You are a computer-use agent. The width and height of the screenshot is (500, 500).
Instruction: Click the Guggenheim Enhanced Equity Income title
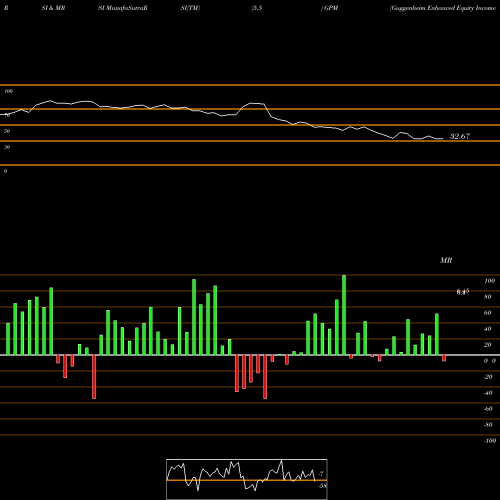pyautogui.click(x=443, y=8)
